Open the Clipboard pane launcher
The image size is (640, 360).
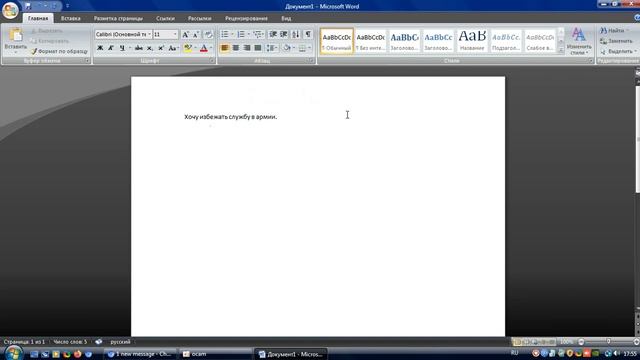(87, 61)
